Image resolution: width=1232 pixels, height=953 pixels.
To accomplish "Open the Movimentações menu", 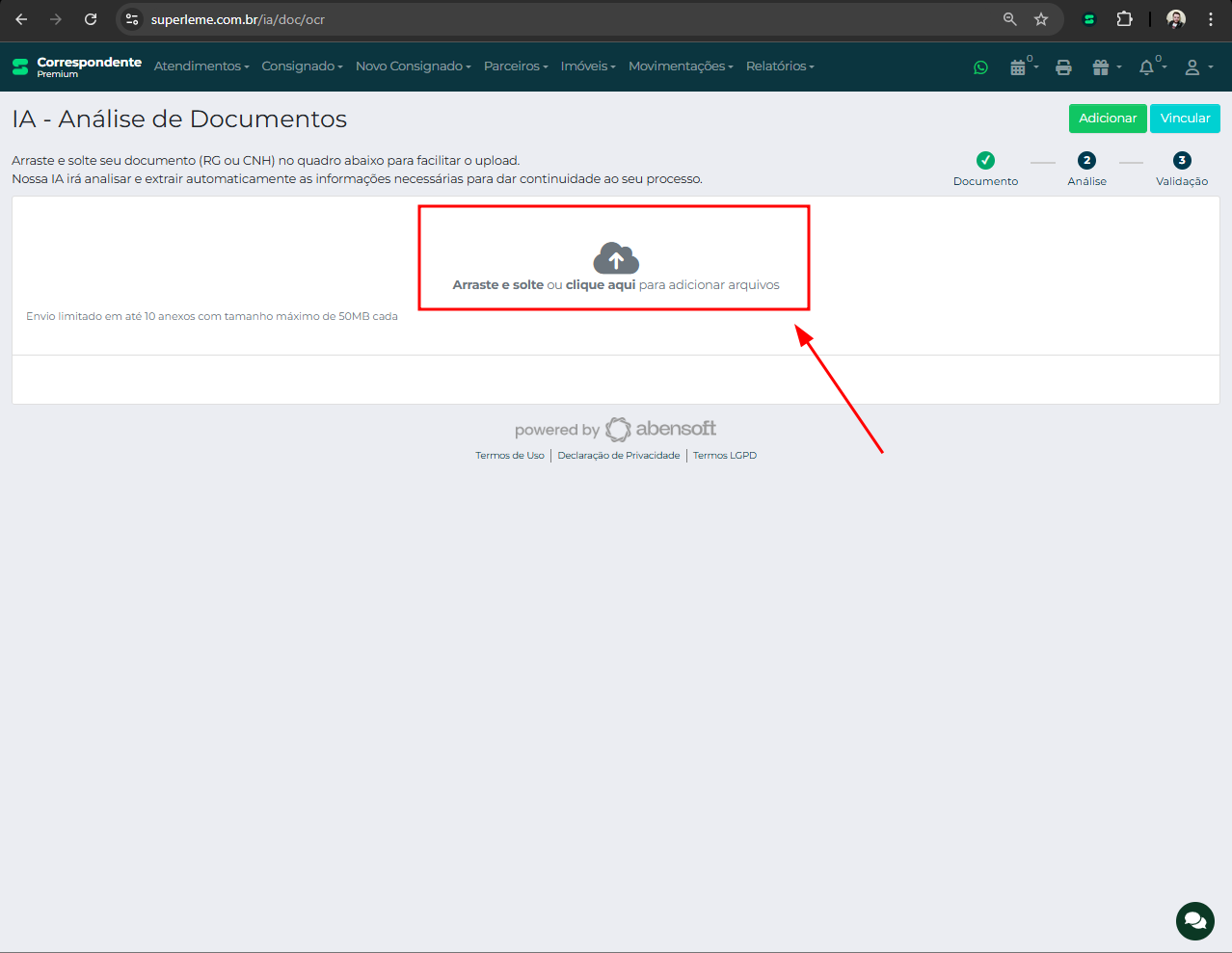I will coord(681,66).
